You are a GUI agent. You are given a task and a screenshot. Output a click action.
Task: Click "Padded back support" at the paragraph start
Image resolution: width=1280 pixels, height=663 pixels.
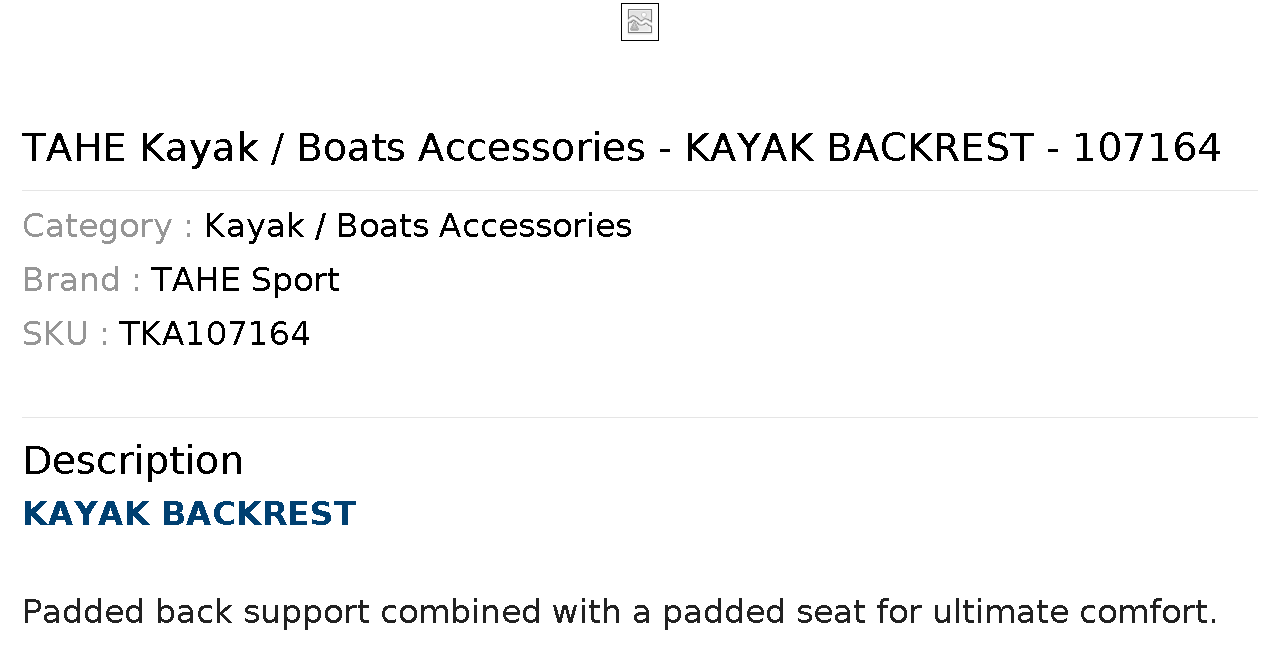(196, 612)
